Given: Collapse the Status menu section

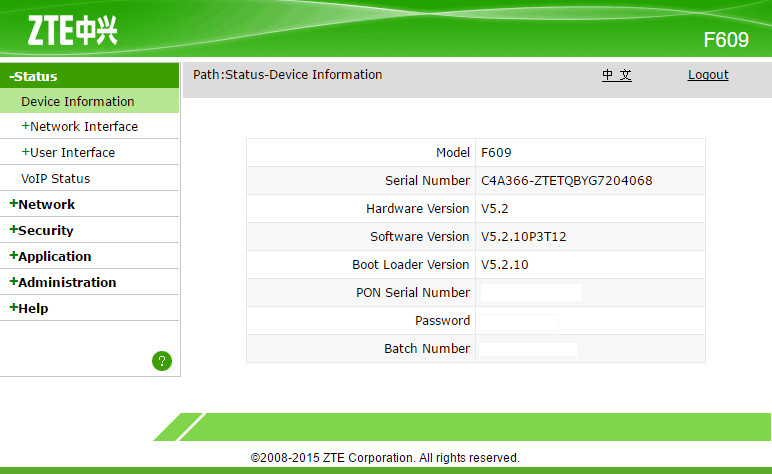Looking at the screenshot, I should [33, 76].
